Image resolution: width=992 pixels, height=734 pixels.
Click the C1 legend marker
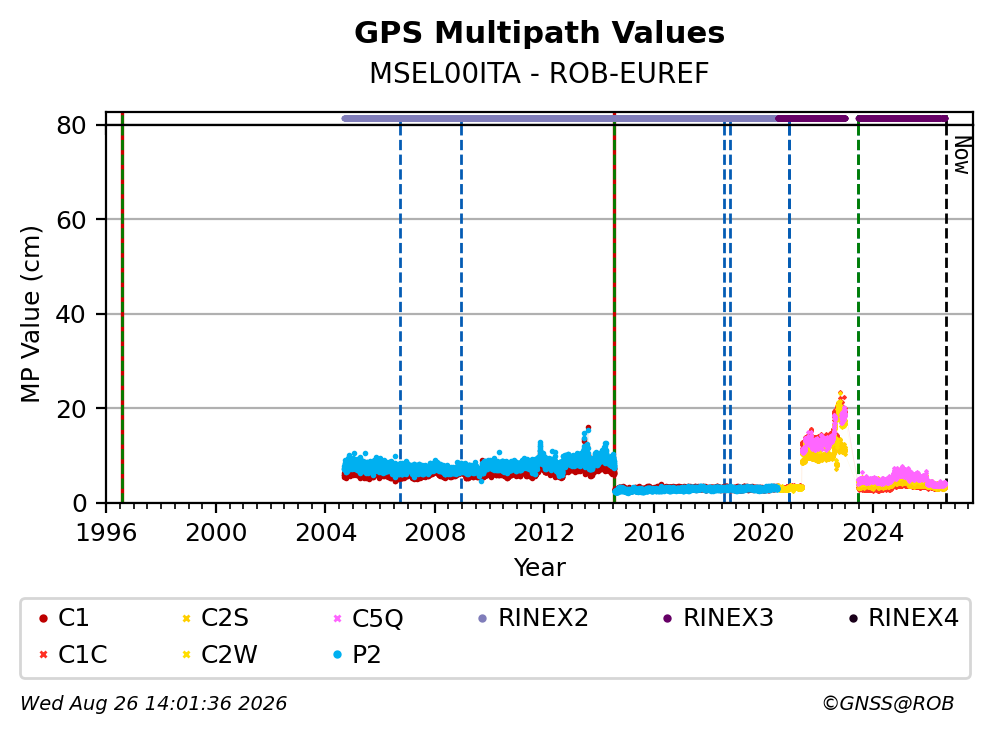[43, 618]
